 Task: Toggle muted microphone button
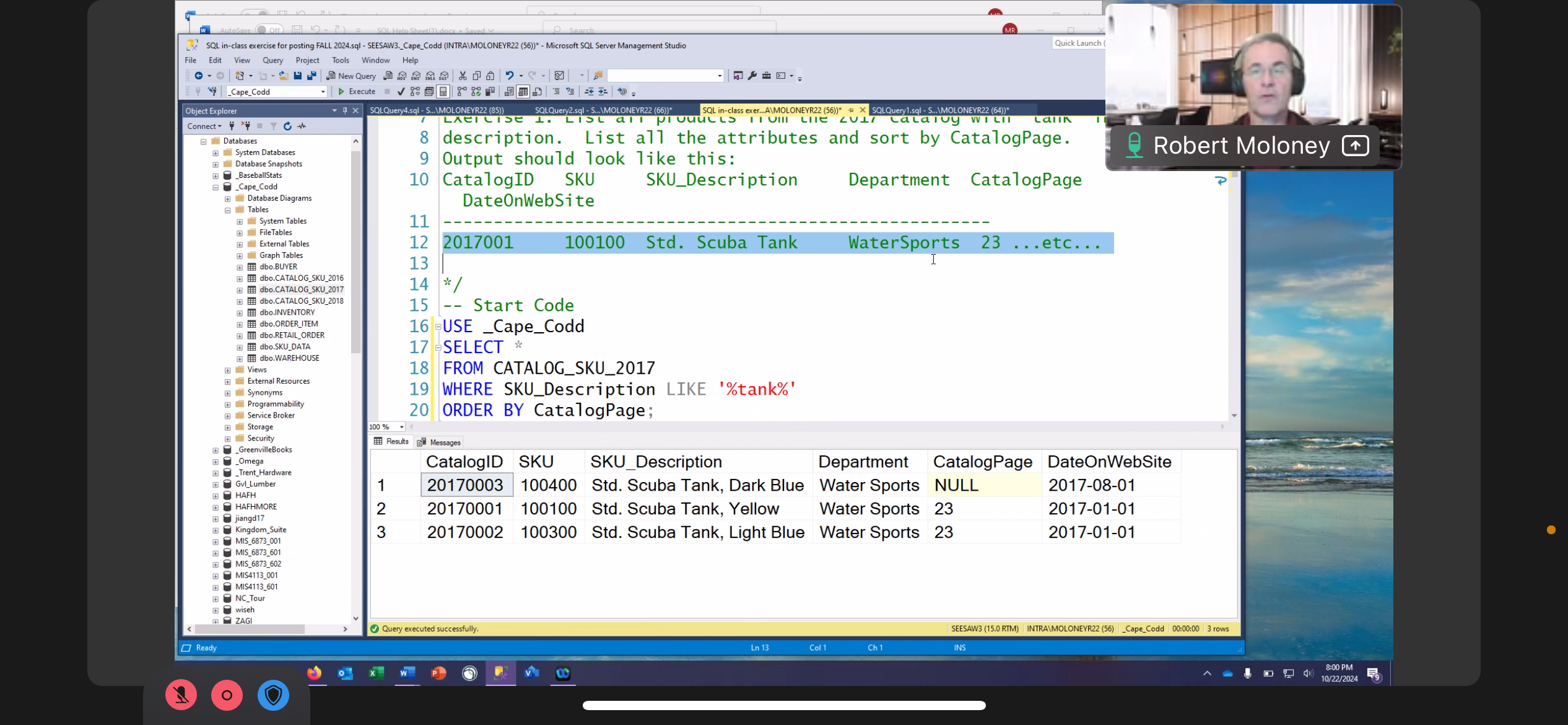click(x=181, y=695)
